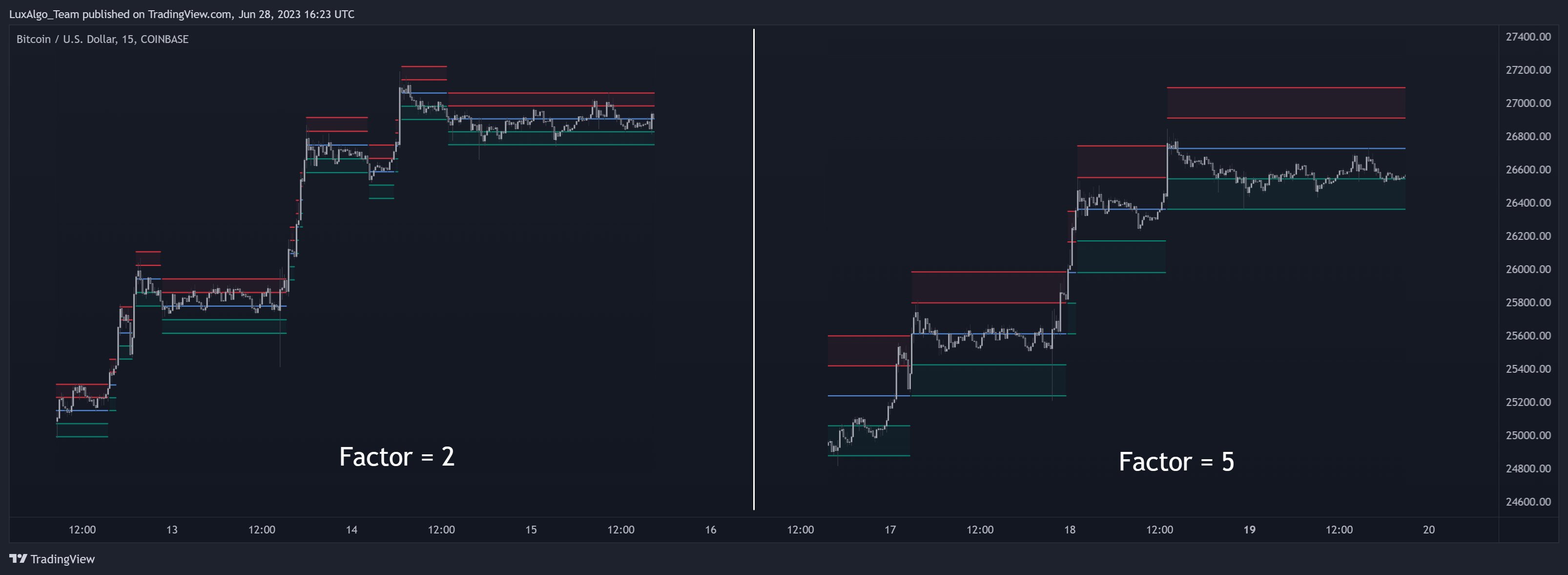Click the date 15 on time axis
The width and height of the screenshot is (1568, 575).
[x=531, y=529]
